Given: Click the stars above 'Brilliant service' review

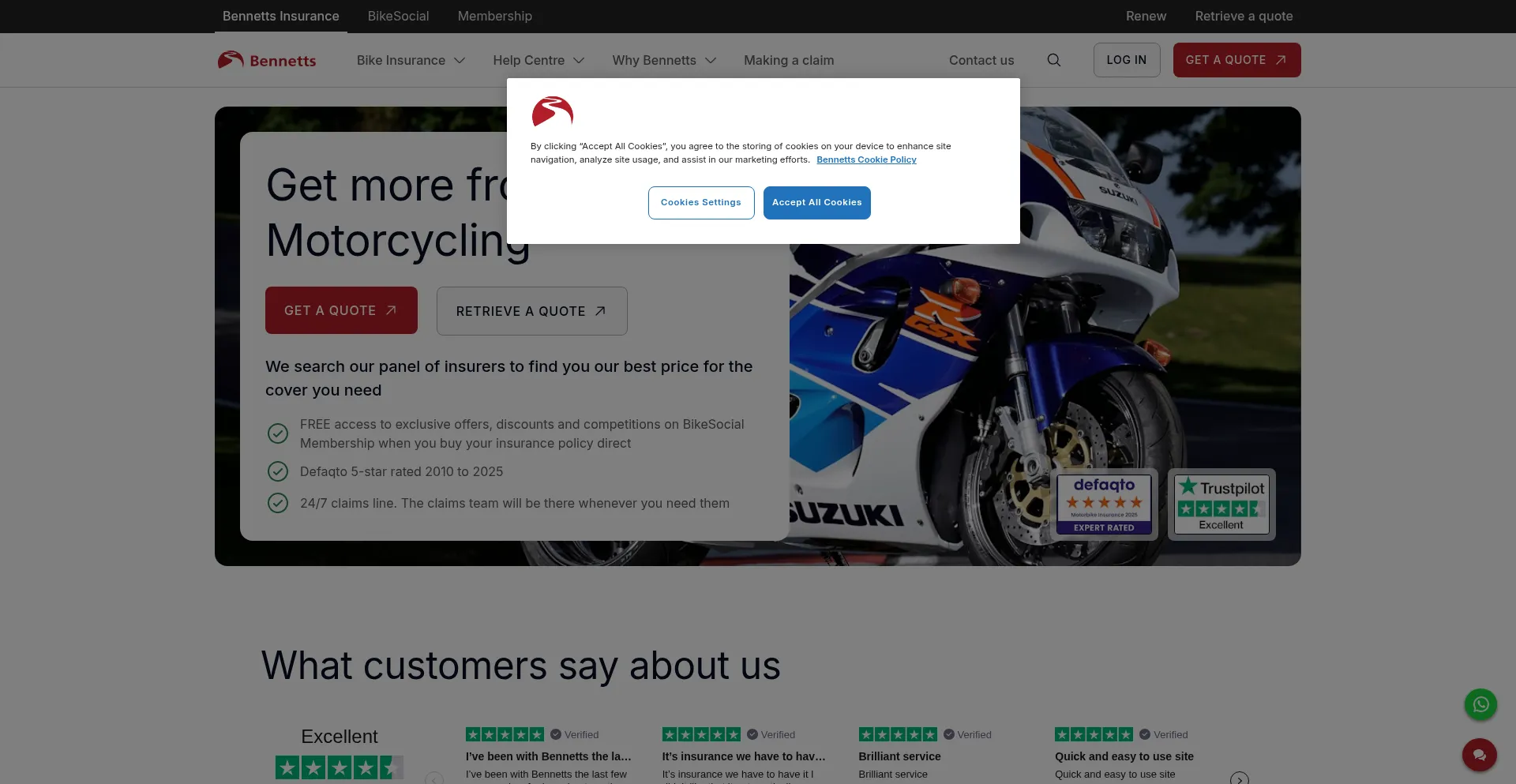Looking at the screenshot, I should pos(898,734).
